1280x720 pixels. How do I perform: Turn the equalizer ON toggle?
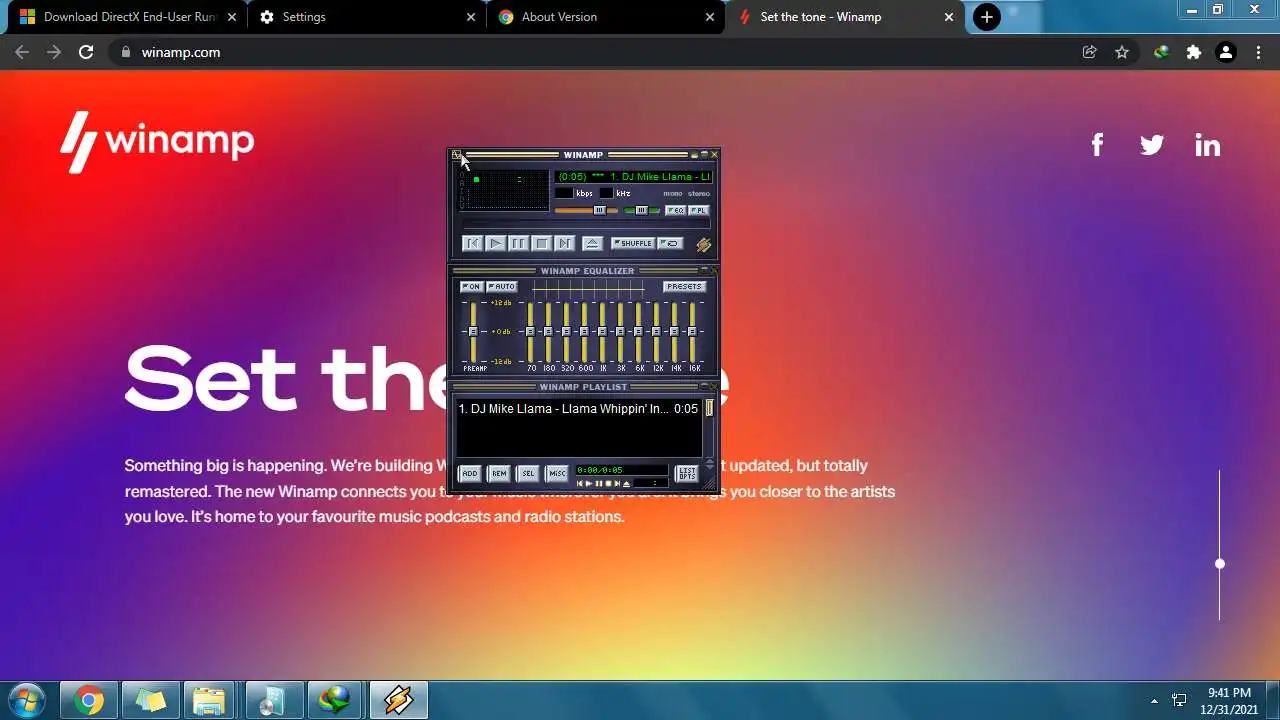470,287
